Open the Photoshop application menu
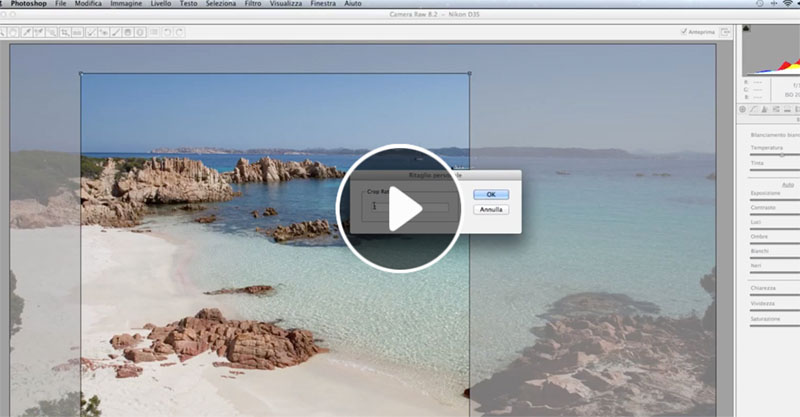The height and width of the screenshot is (417, 800). click(x=29, y=4)
